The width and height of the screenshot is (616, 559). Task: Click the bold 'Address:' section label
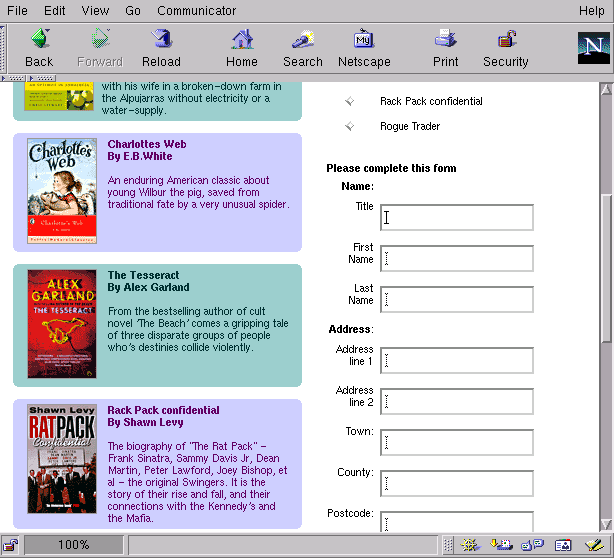(351, 329)
